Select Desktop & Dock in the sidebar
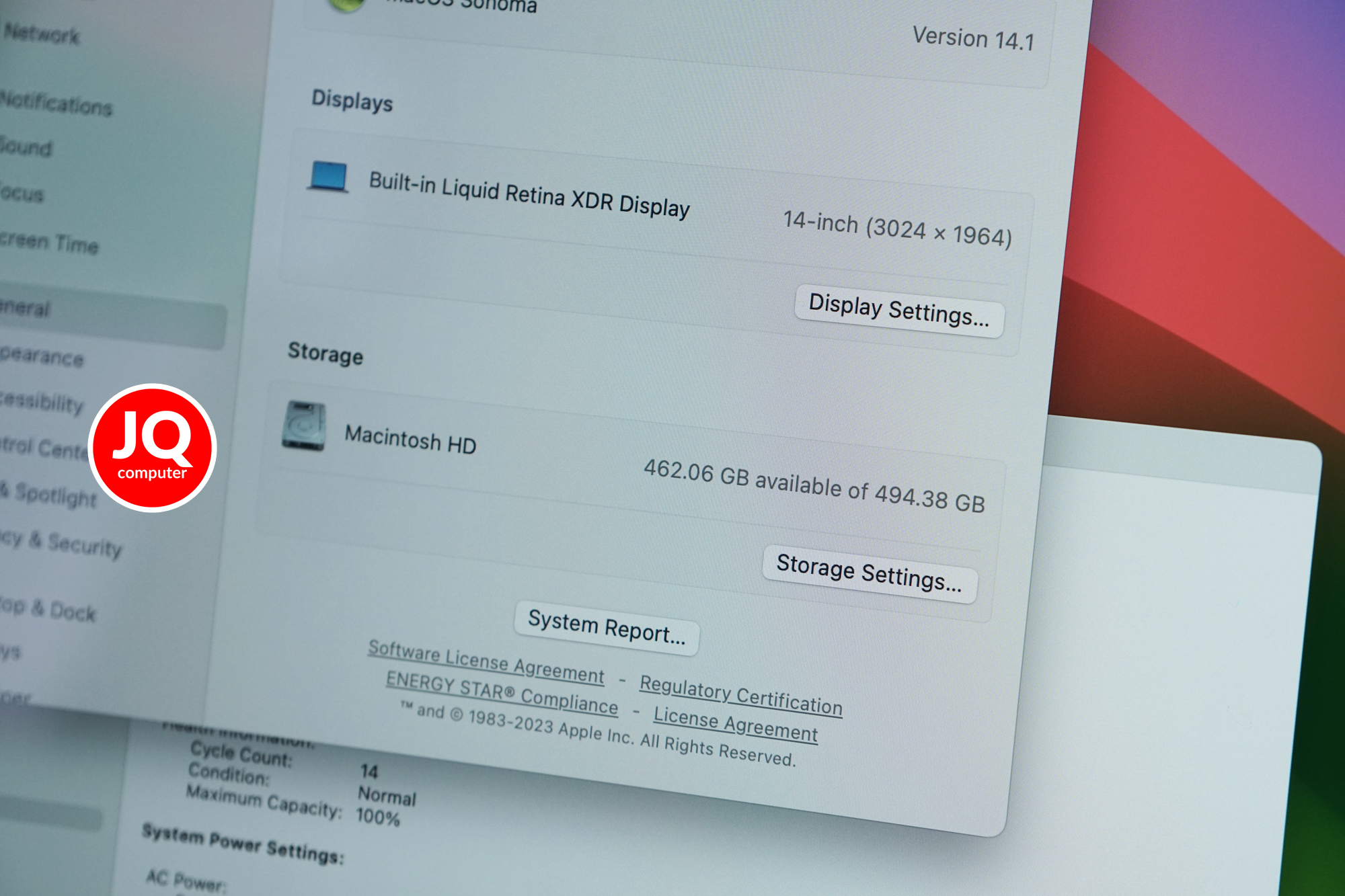The image size is (1345, 896). 48,609
